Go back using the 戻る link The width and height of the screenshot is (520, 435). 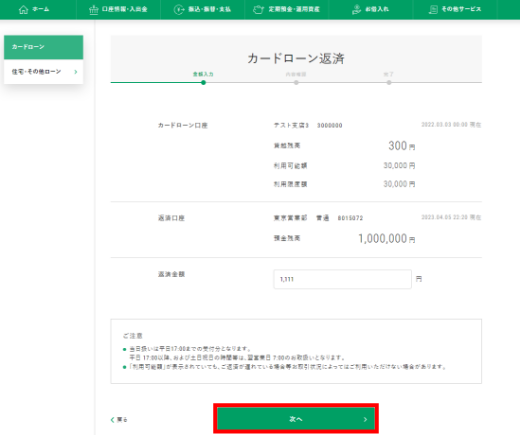point(119,420)
